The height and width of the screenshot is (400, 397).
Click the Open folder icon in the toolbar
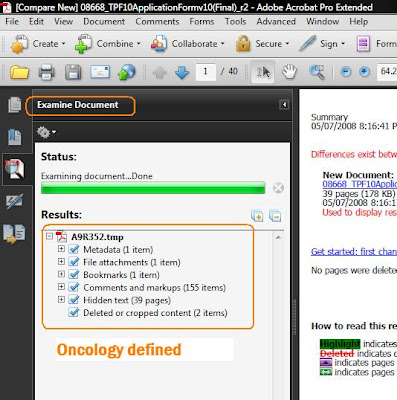(x=19, y=72)
